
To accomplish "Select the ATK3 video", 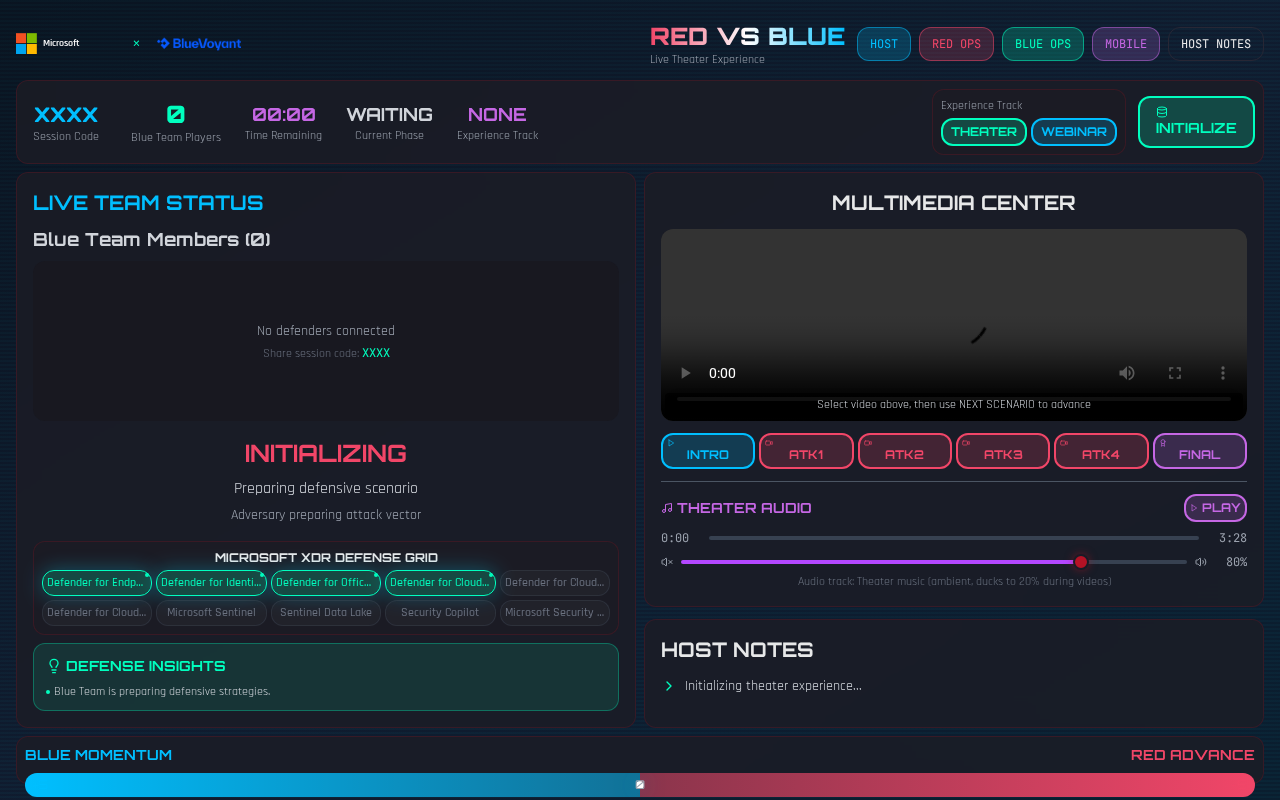I will coord(1003,451).
